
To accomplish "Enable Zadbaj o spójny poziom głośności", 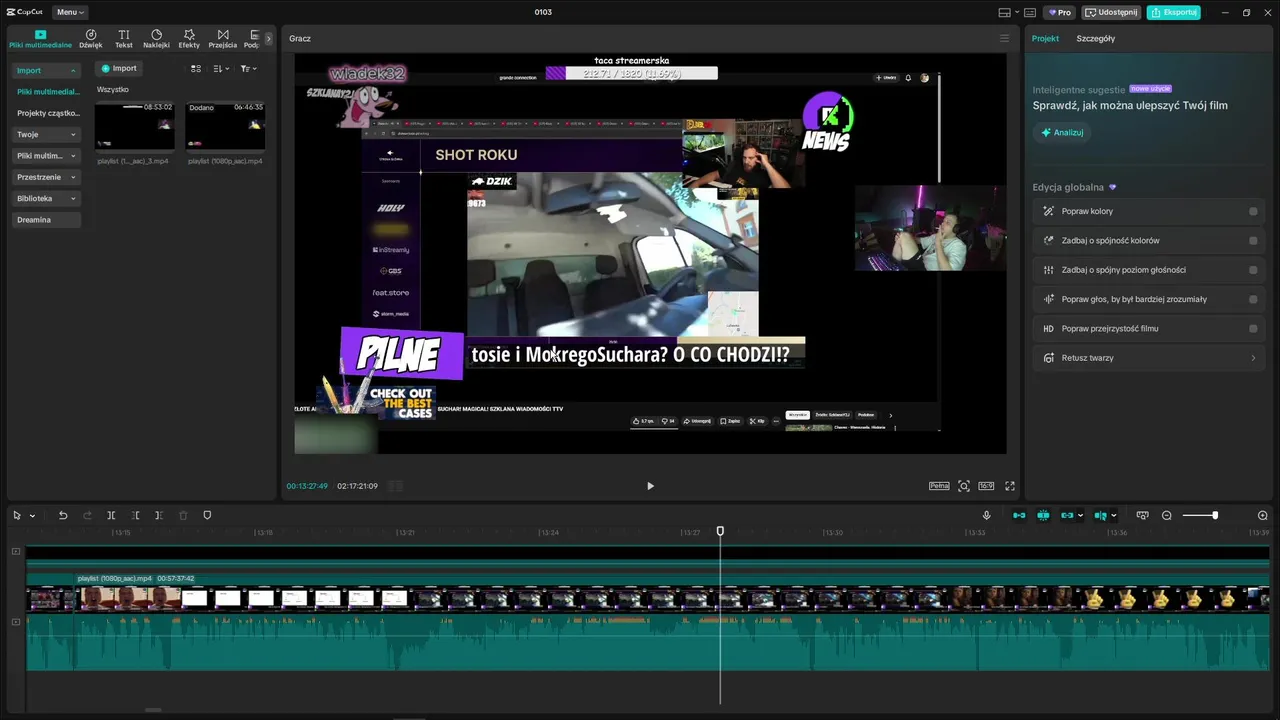I will 1253,270.
